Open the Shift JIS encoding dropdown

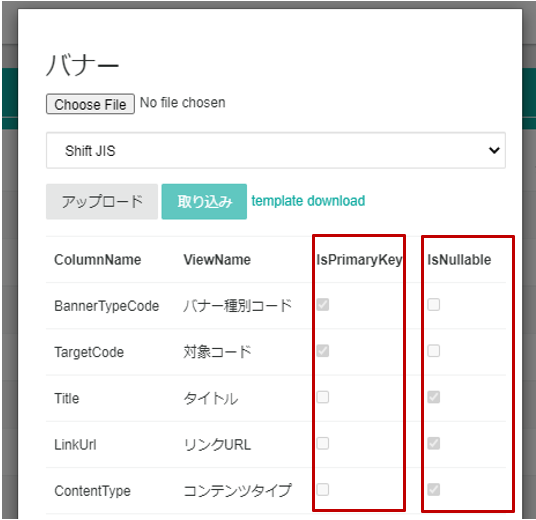coord(276,150)
